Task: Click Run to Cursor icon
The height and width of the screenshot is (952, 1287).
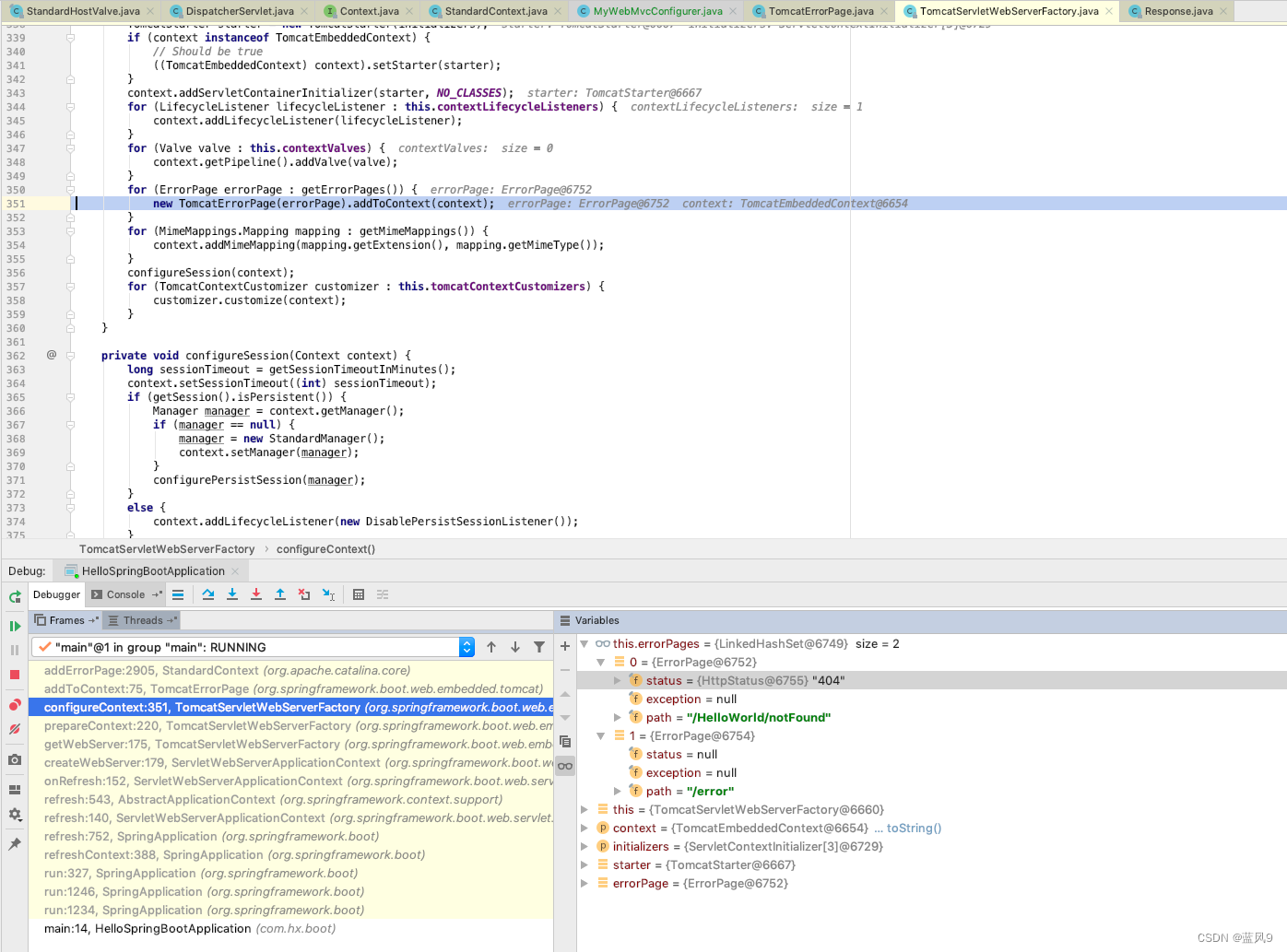Action: (328, 594)
